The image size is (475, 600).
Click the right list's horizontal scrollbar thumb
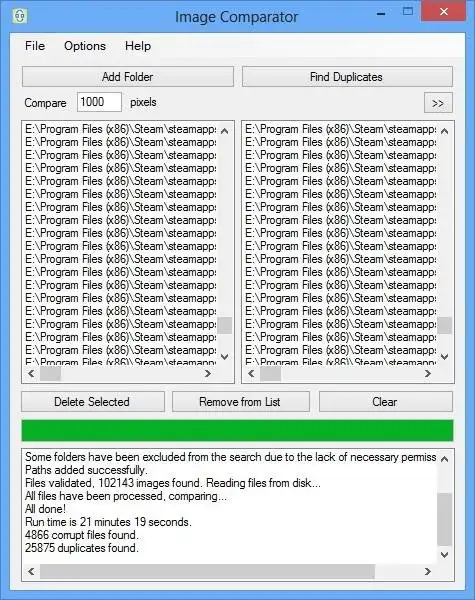point(270,373)
